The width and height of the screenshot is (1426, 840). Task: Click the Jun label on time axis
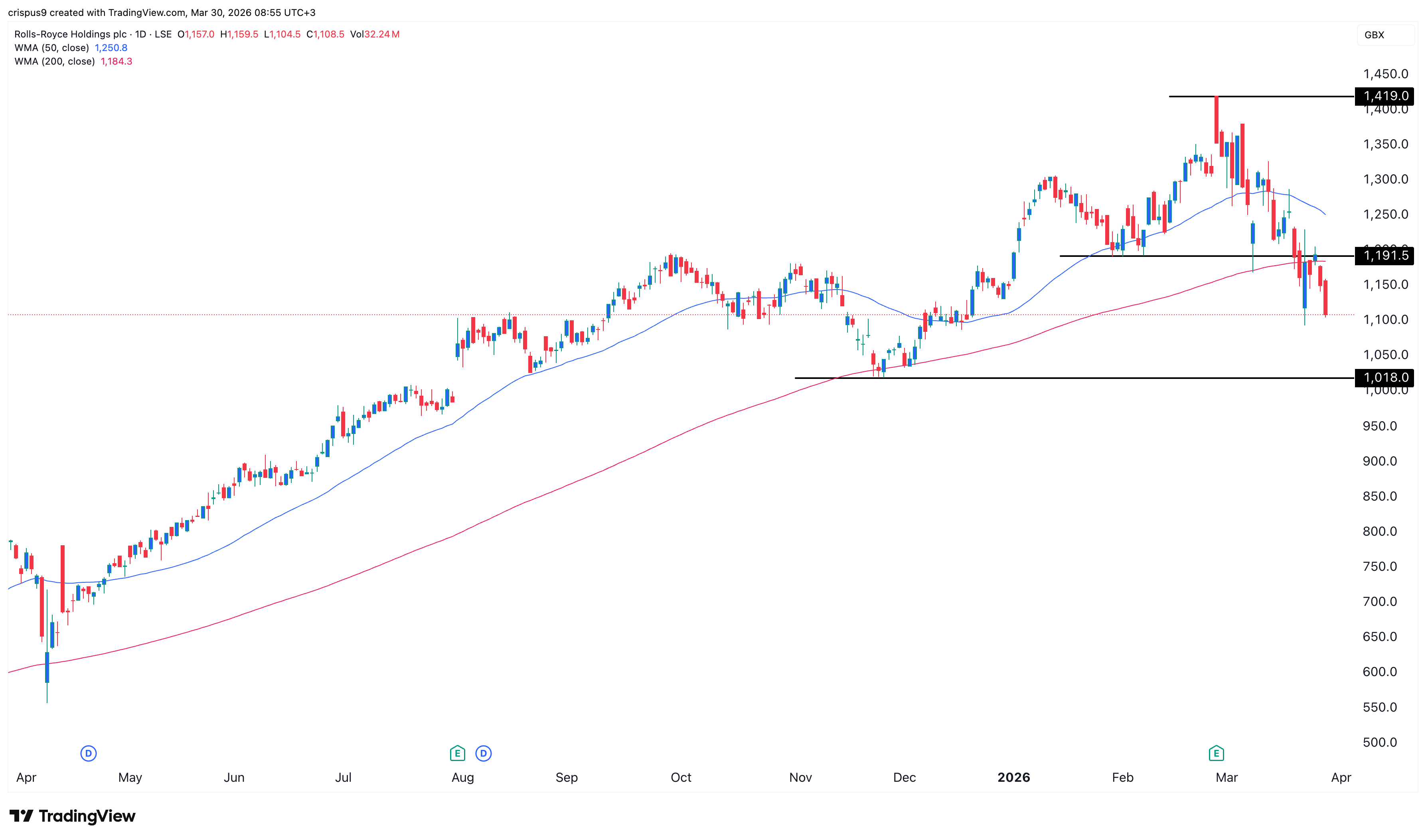click(x=234, y=777)
